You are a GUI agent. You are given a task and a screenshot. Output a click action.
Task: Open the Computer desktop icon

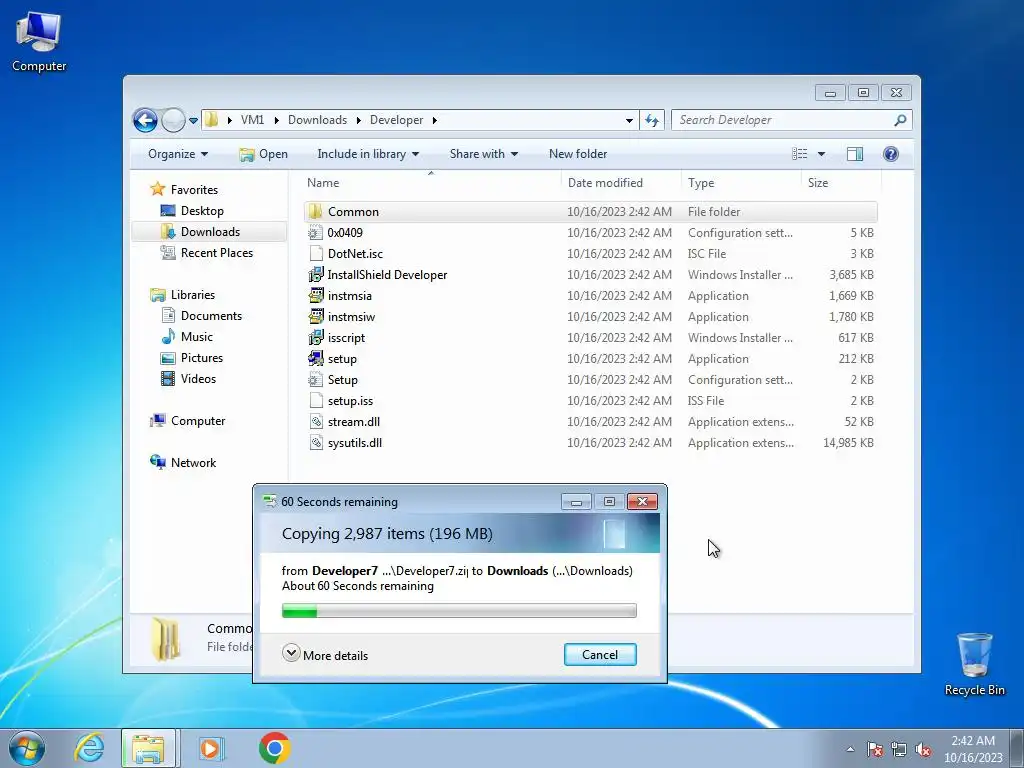(39, 43)
